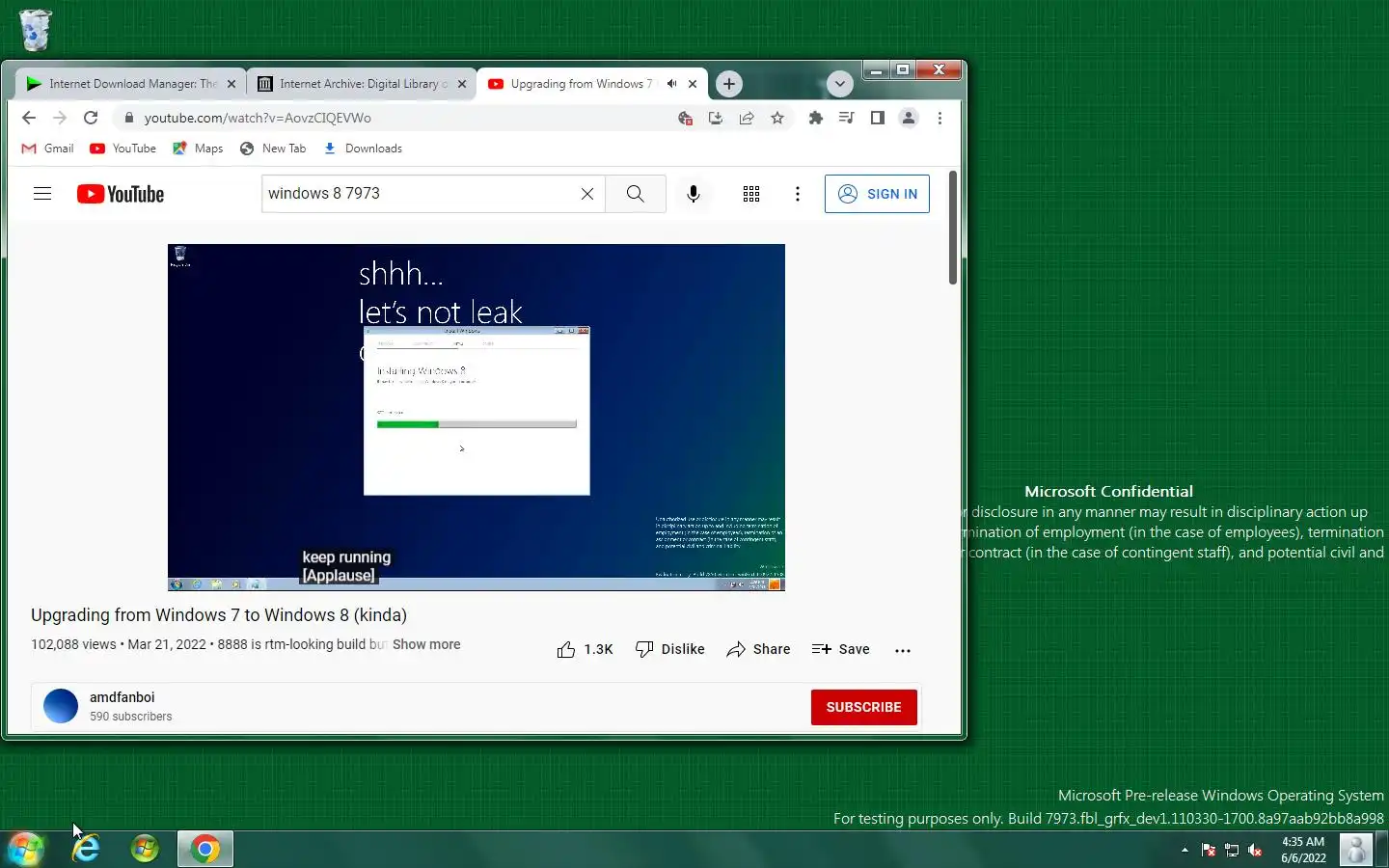Open a new tab with the plus
This screenshot has height=868, width=1389.
(729, 84)
